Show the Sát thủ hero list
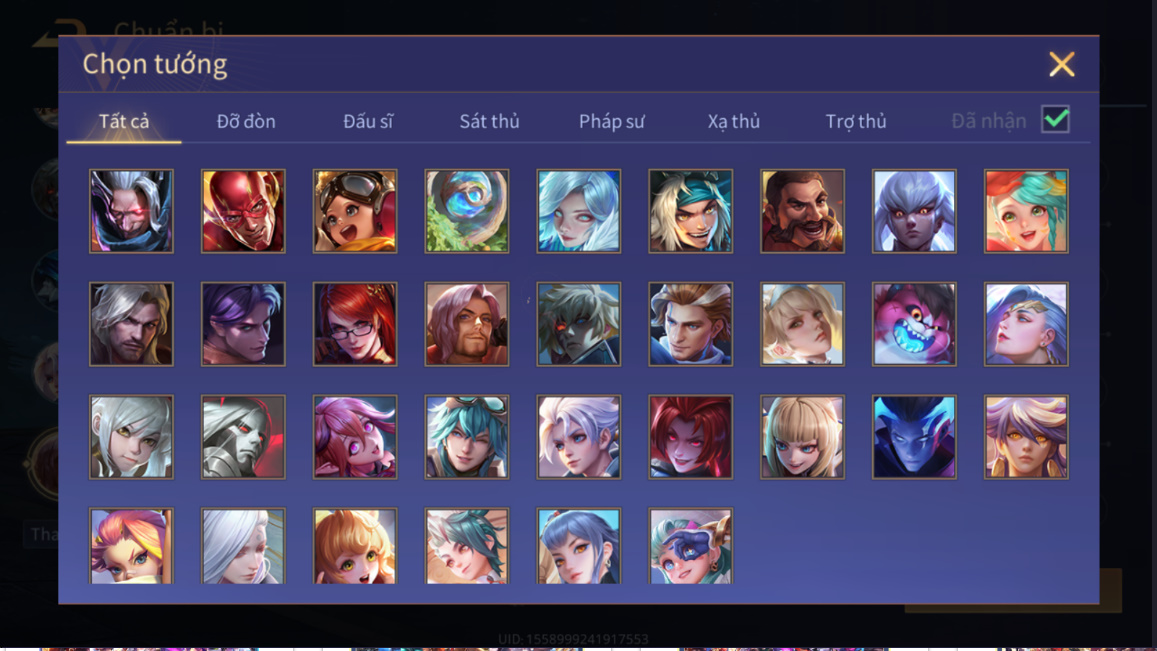Image resolution: width=1157 pixels, height=651 pixels. pos(489,121)
